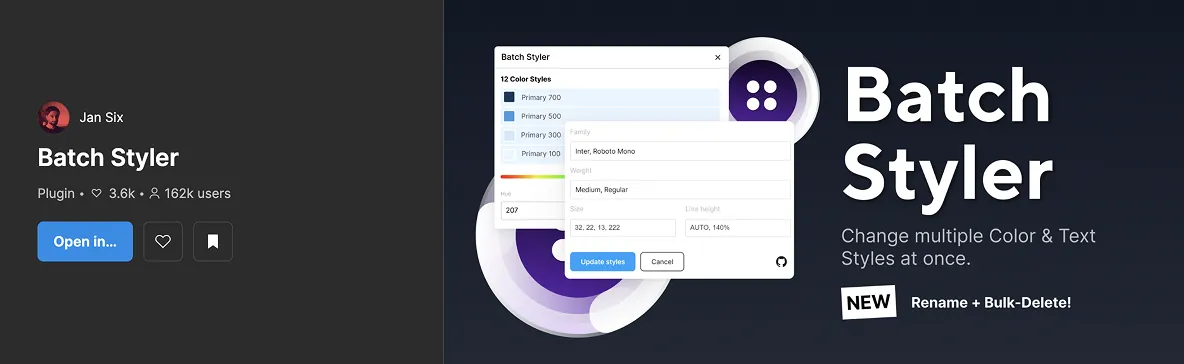Close the Batch Styler dialog with X

click(717, 57)
